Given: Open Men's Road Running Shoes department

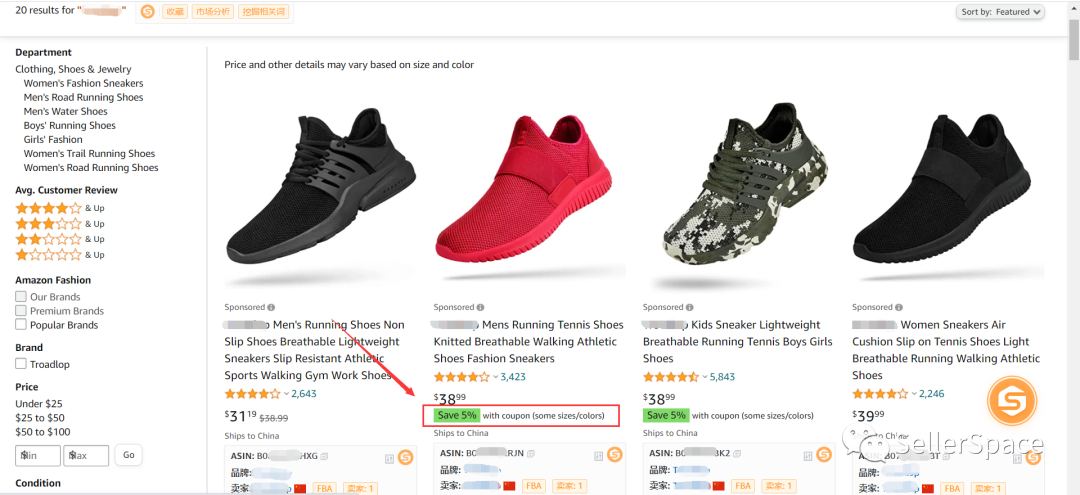Looking at the screenshot, I should (x=83, y=97).
